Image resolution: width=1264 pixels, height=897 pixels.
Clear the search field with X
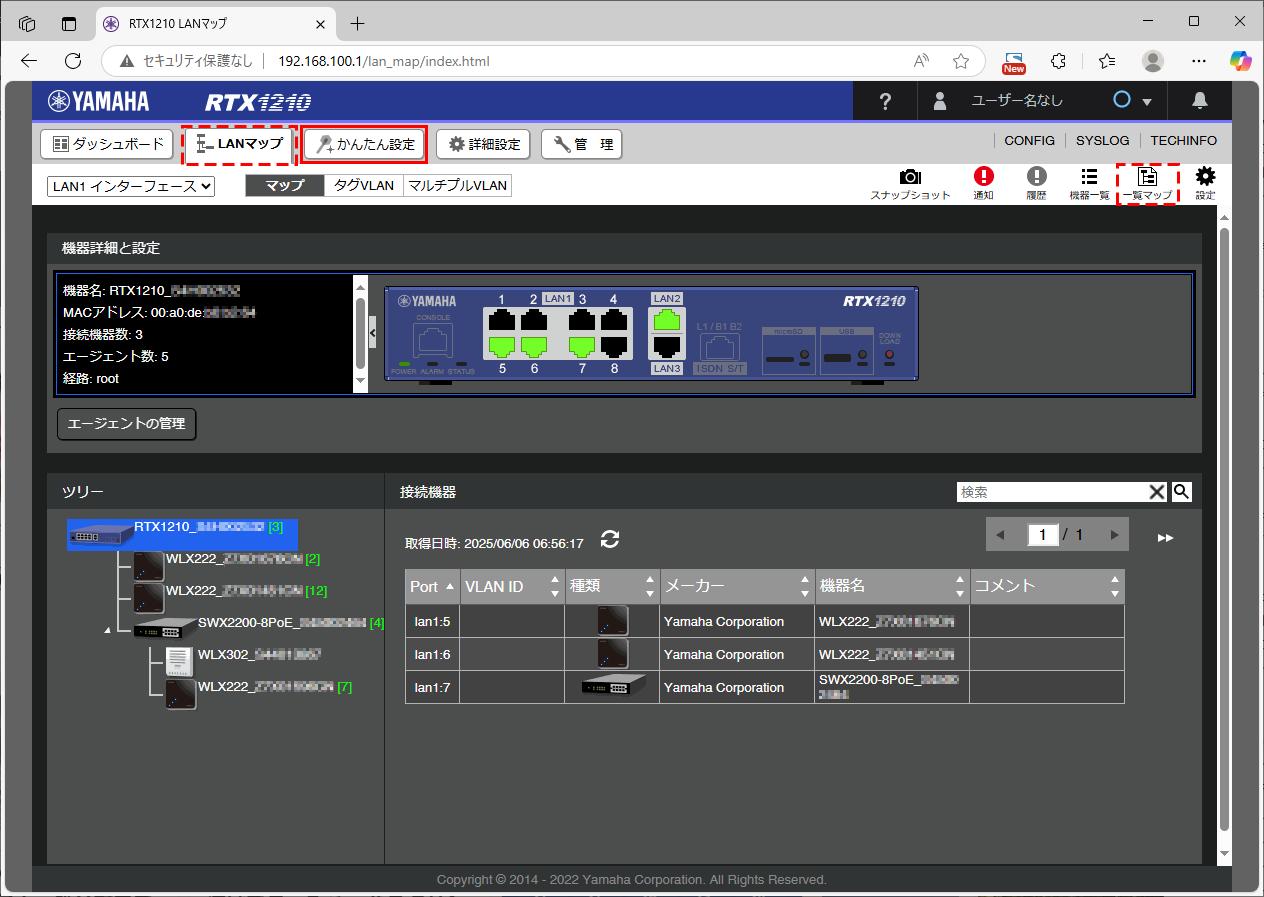[1157, 491]
